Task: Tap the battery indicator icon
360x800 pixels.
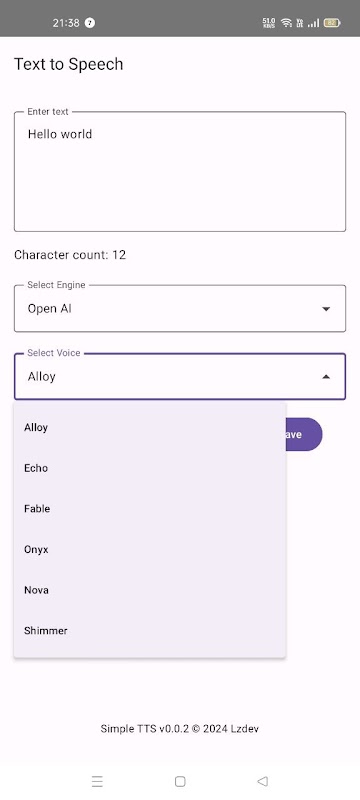Action: click(x=332, y=22)
